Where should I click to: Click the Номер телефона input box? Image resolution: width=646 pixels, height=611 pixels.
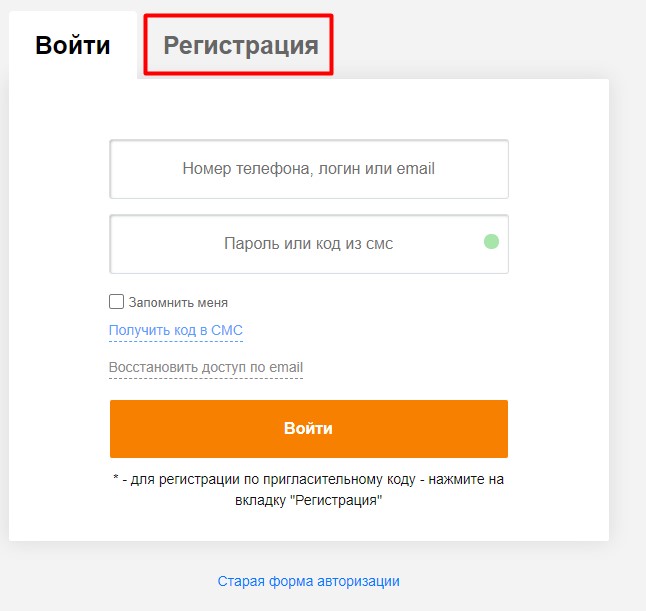[308, 169]
